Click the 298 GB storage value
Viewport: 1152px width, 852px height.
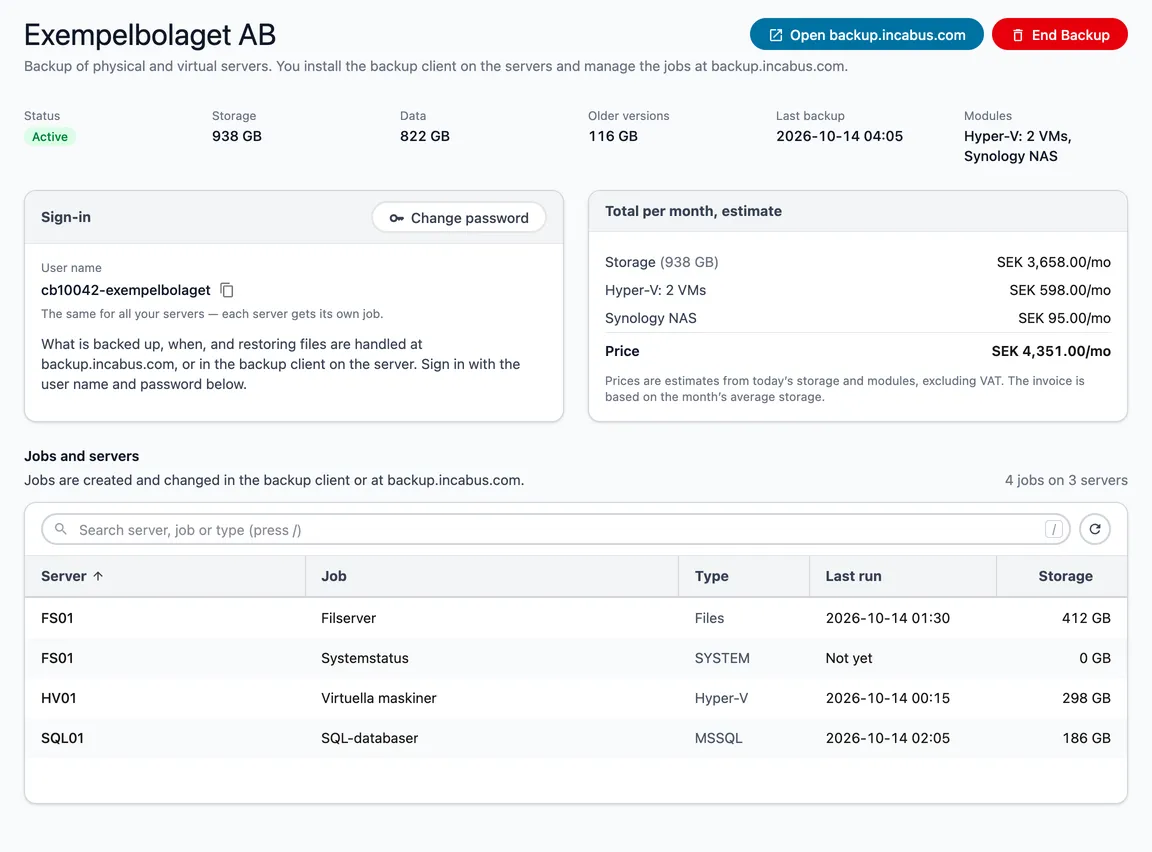[x=1086, y=698]
